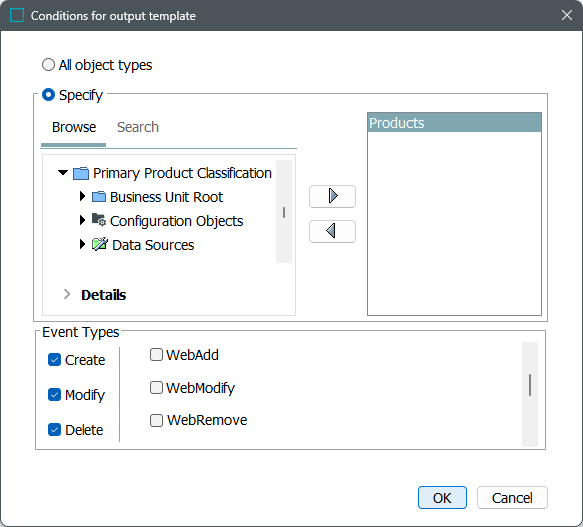This screenshot has height=527, width=583.
Task: Uncheck the Create event type
Action: (54, 360)
